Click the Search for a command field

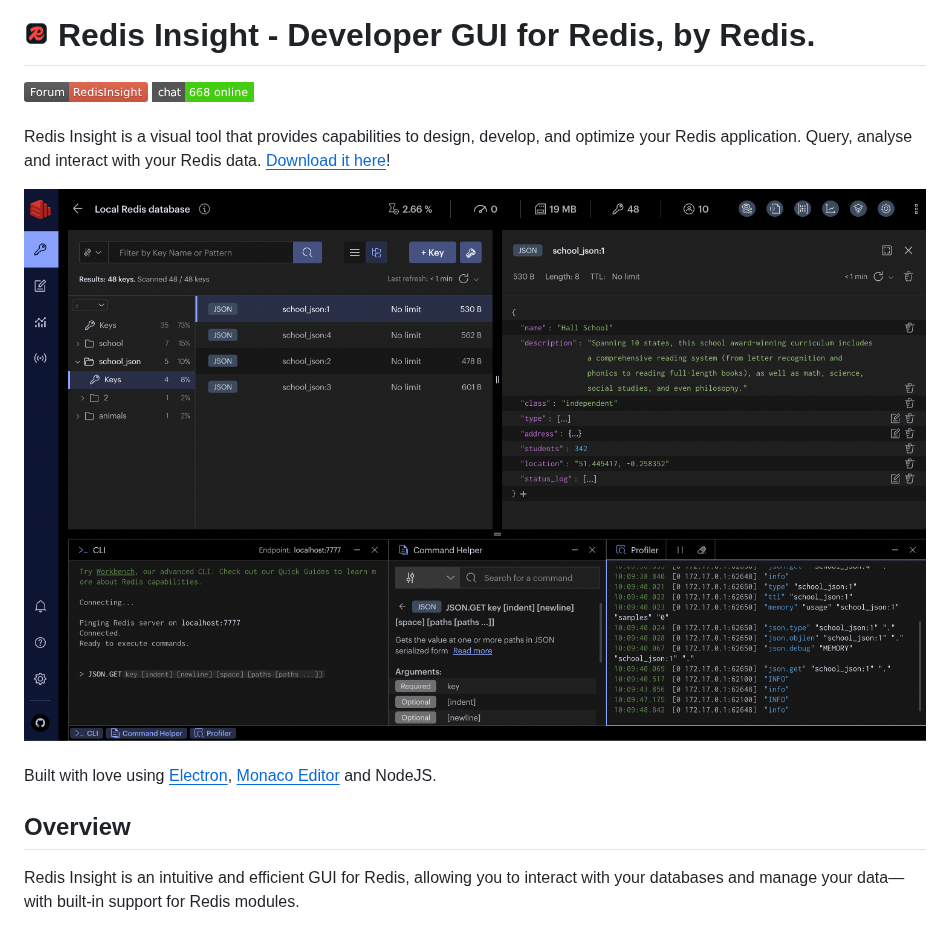coord(530,578)
